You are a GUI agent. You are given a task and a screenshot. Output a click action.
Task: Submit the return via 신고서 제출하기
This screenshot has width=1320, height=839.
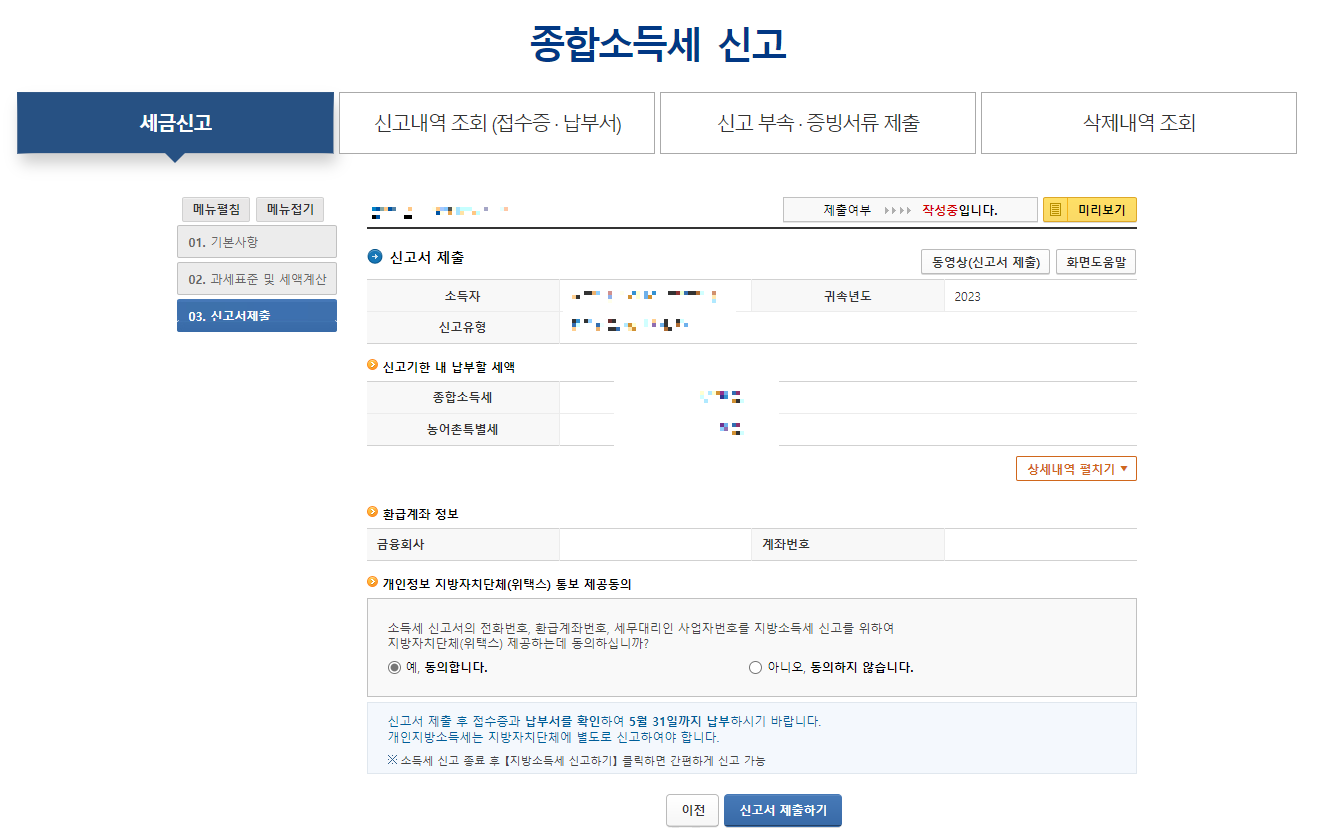[x=783, y=810]
